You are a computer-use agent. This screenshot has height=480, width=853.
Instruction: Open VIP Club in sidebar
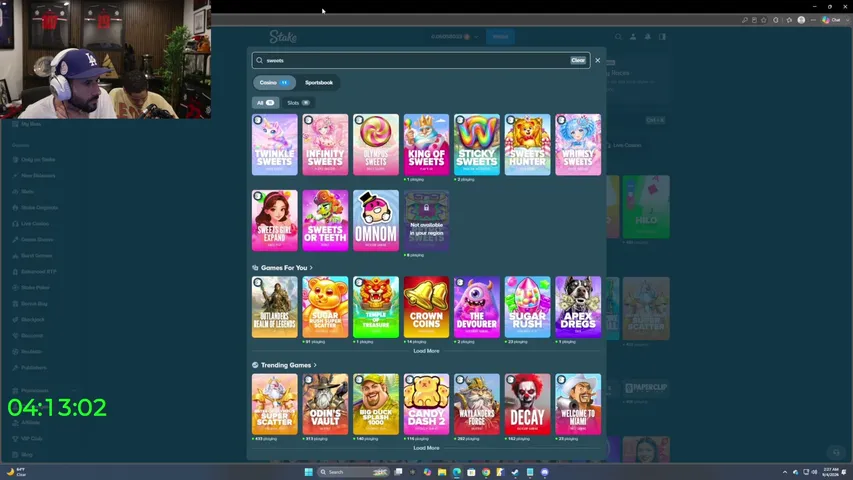coord(27,439)
